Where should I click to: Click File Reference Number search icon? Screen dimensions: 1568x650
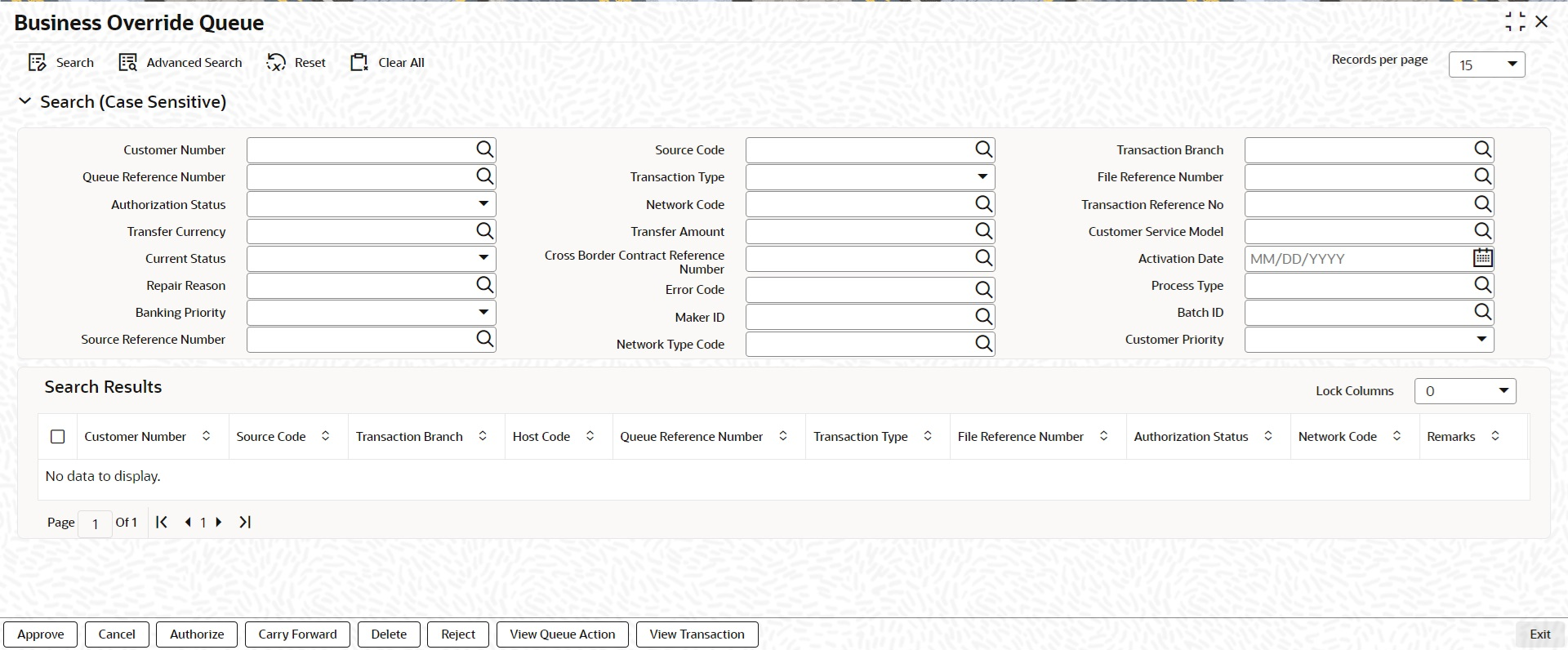click(x=1483, y=176)
